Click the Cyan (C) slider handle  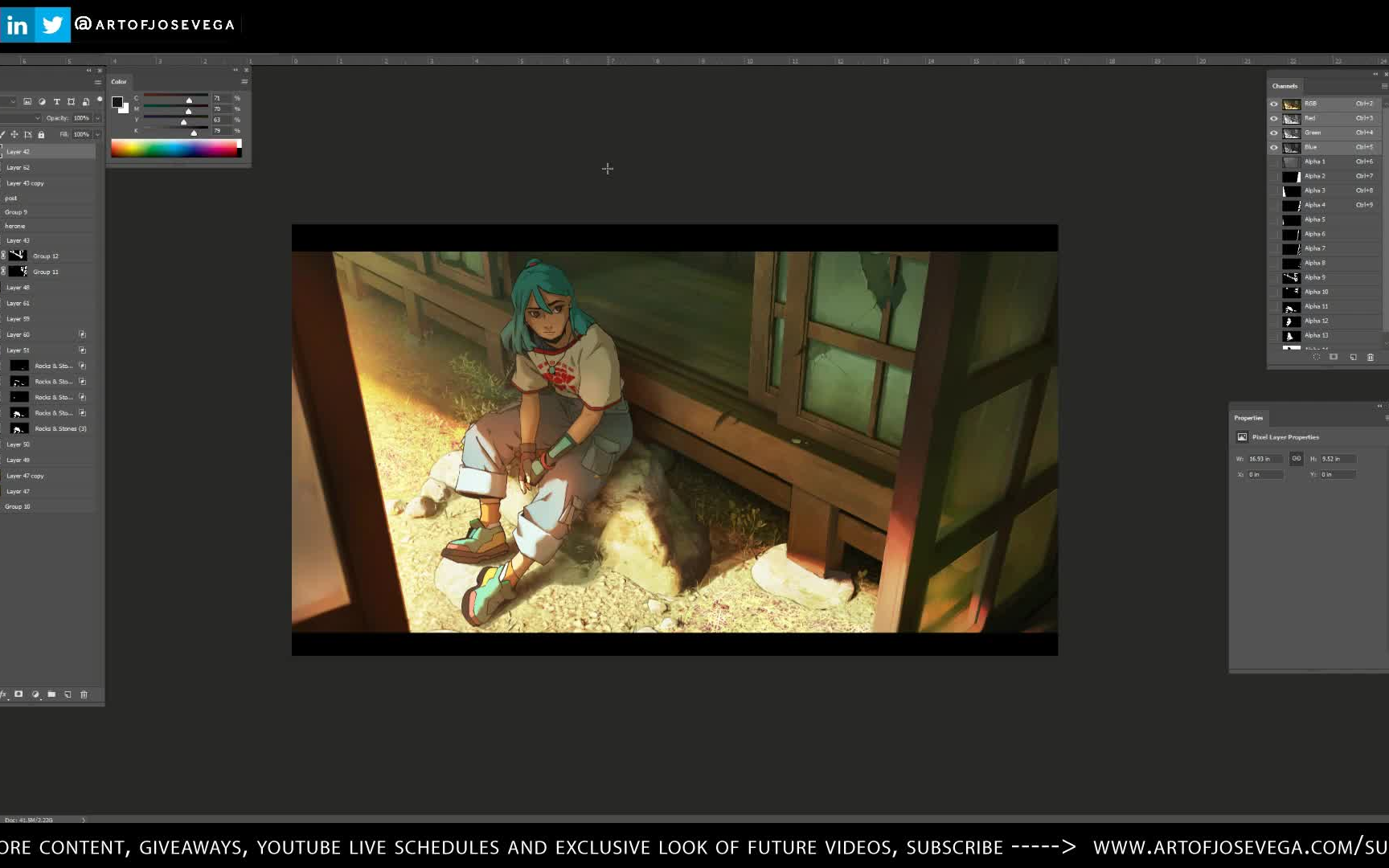point(189,100)
